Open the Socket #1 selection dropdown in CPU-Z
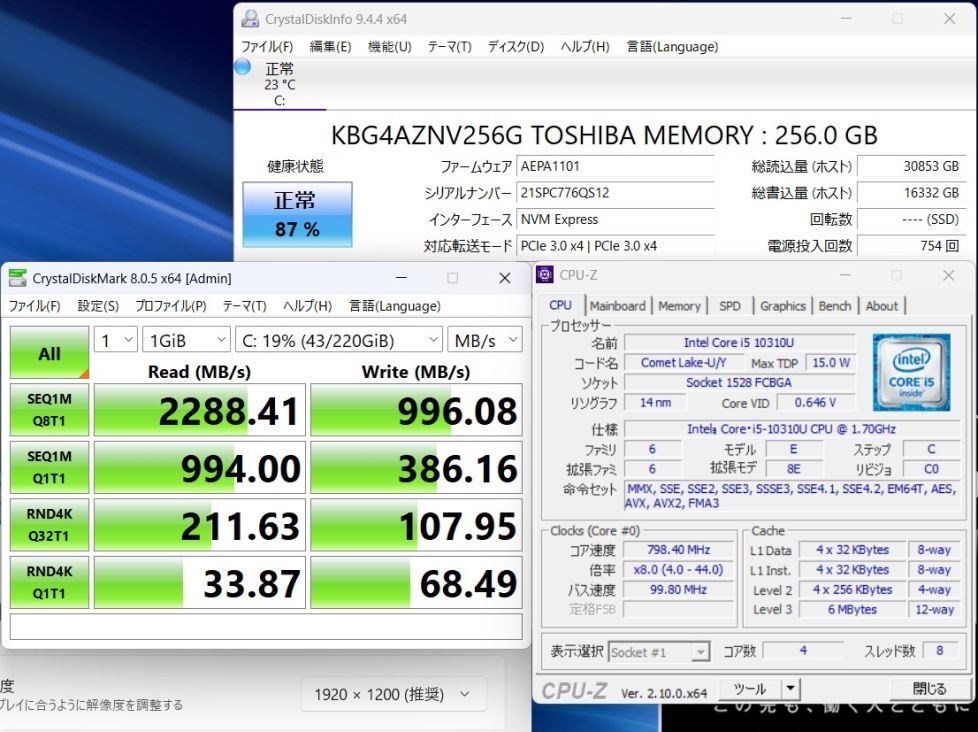The image size is (978, 732). click(x=659, y=652)
